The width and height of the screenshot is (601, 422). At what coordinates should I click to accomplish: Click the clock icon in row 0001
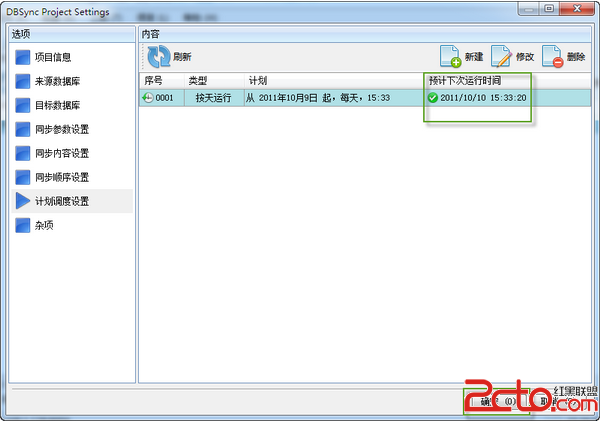[148, 98]
